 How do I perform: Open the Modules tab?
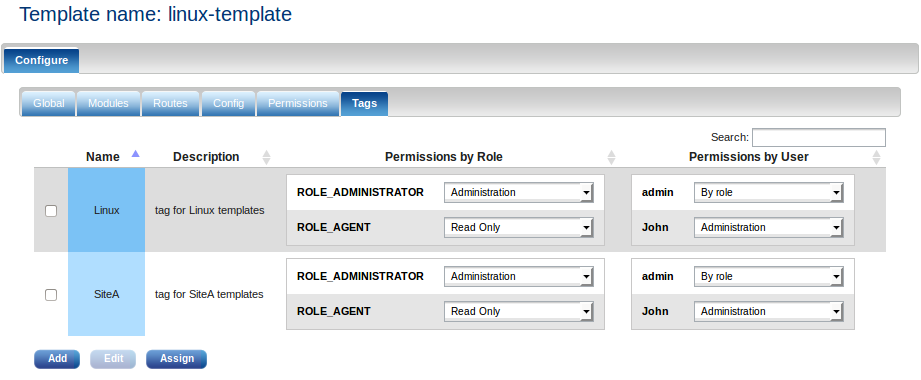point(108,103)
